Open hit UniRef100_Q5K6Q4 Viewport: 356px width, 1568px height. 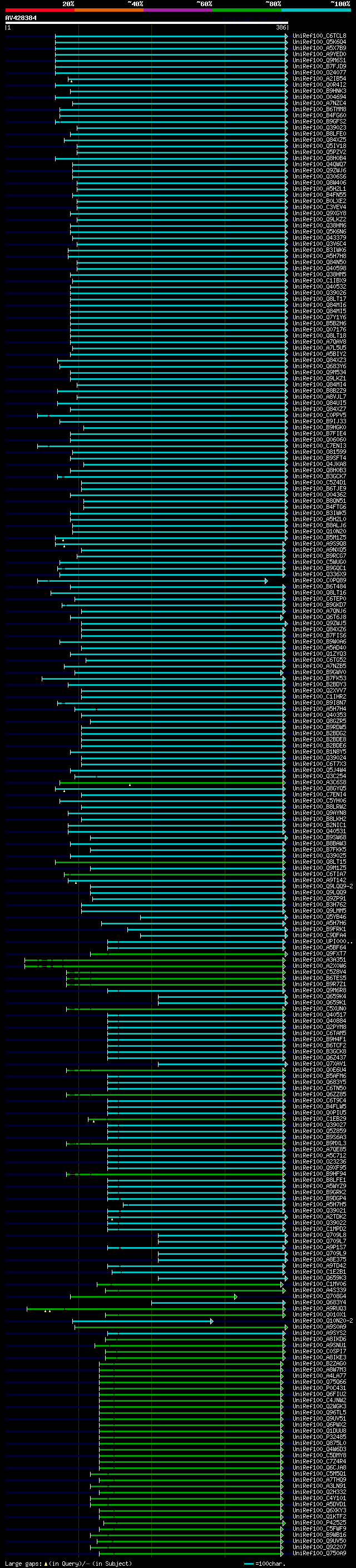(319, 42)
